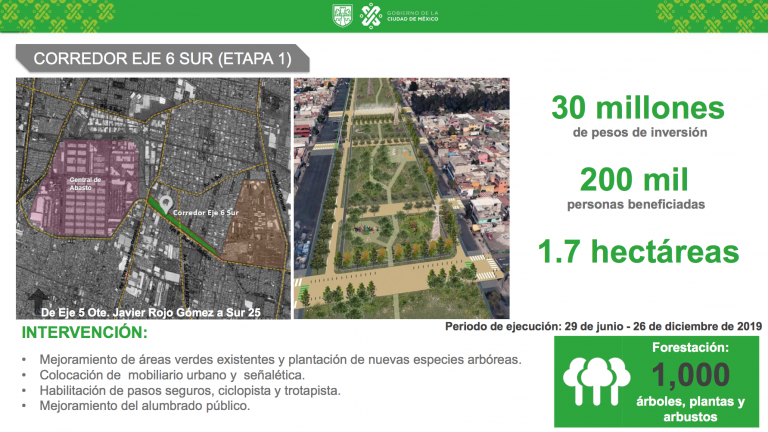Click the Gobierno de la Ciudad de México emblem

point(370,17)
